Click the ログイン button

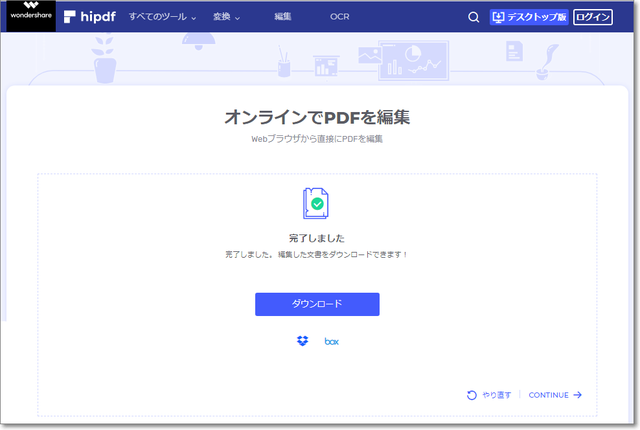coord(592,17)
